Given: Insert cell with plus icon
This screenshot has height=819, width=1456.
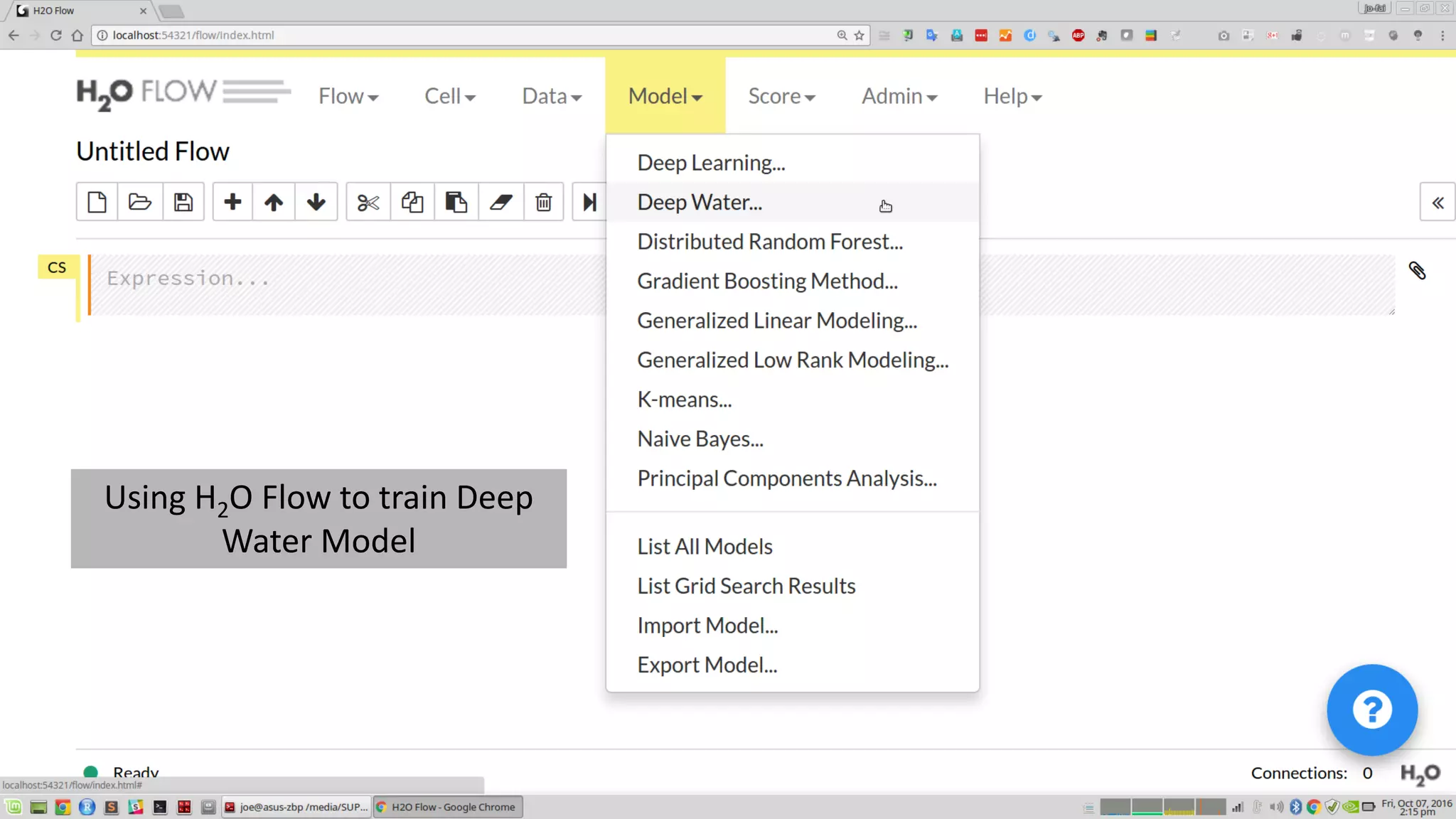Looking at the screenshot, I should tap(232, 203).
